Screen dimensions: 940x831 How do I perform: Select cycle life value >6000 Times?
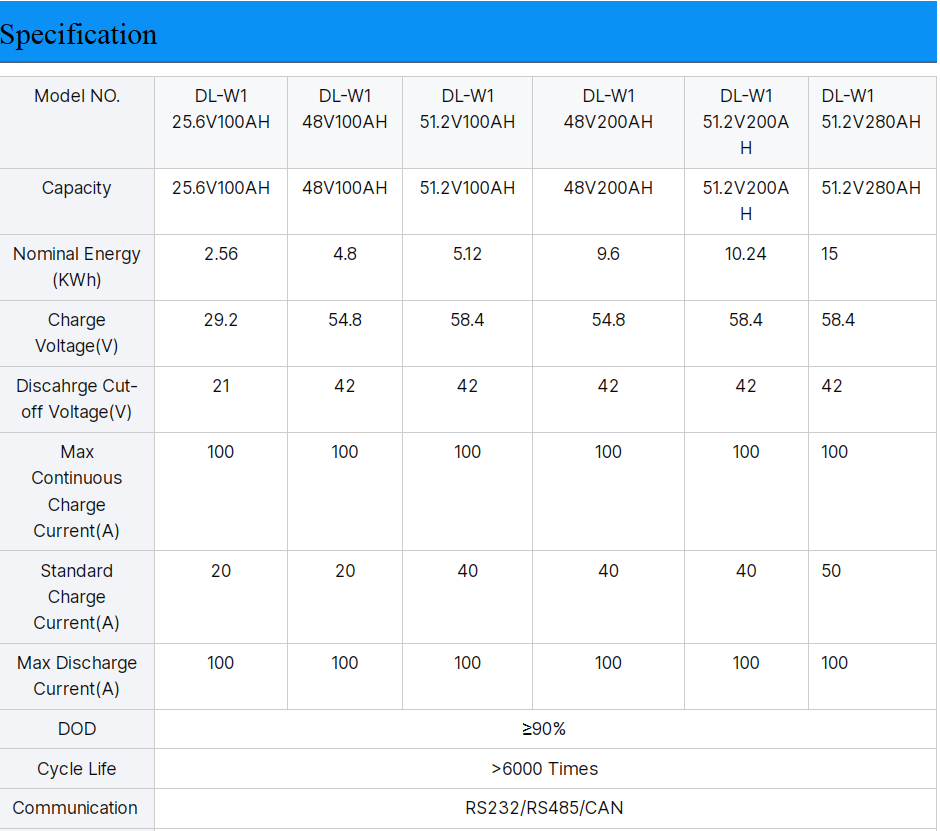pos(544,769)
